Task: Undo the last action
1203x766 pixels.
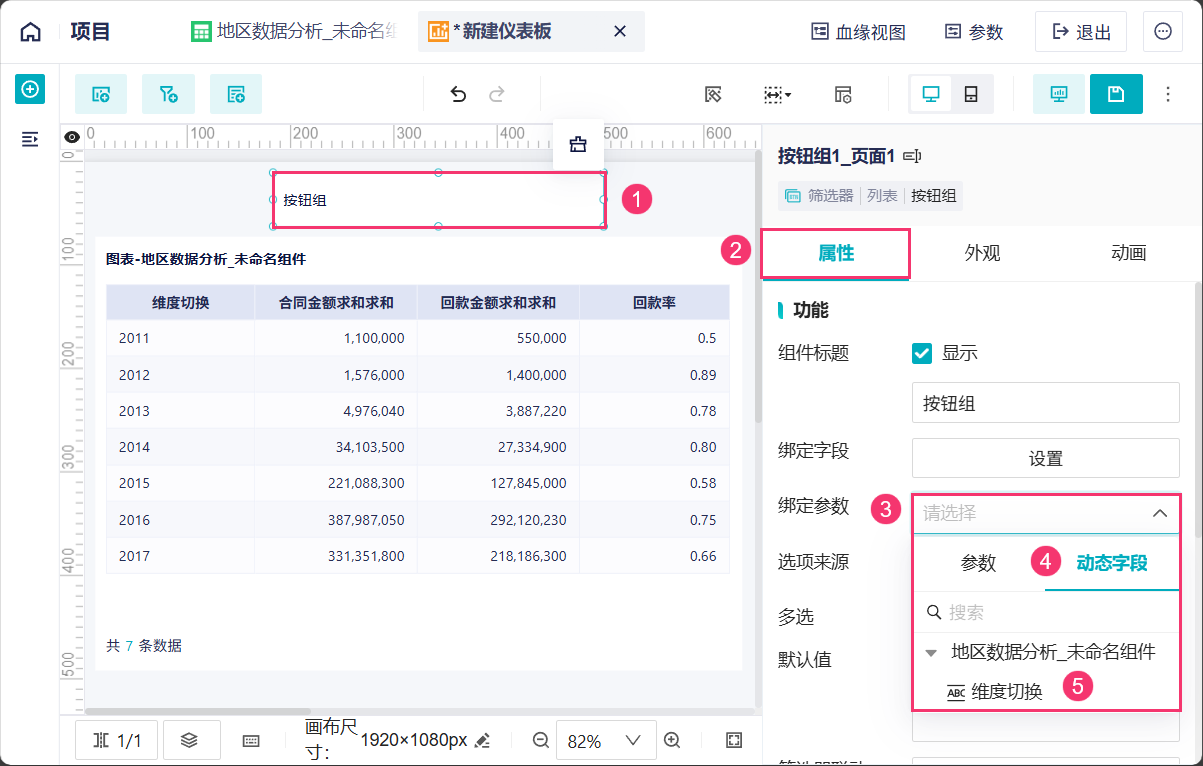Action: [x=458, y=95]
